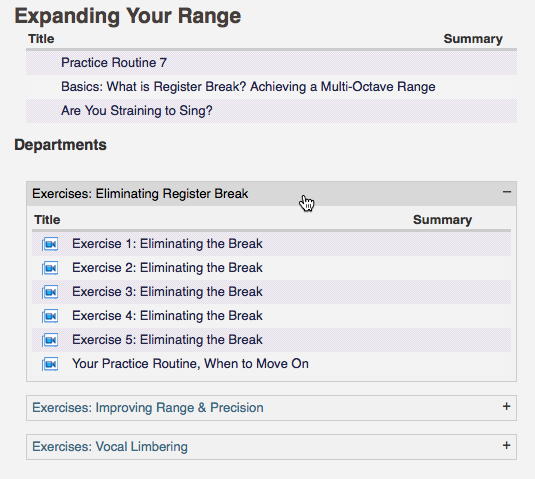The height and width of the screenshot is (479, 535).
Task: Click plus icon on Improving Range & Precision
Action: [x=507, y=406]
